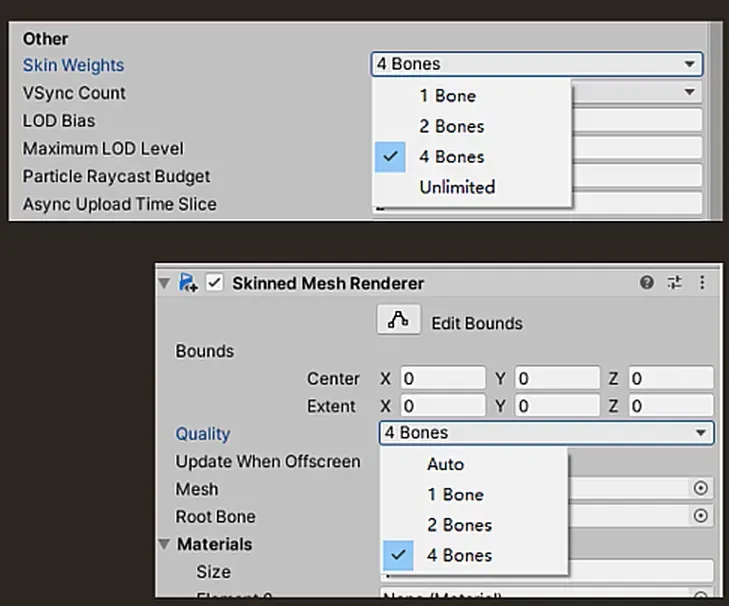The height and width of the screenshot is (606, 729).
Task: Click the Bounds Center X field
Action: click(442, 379)
